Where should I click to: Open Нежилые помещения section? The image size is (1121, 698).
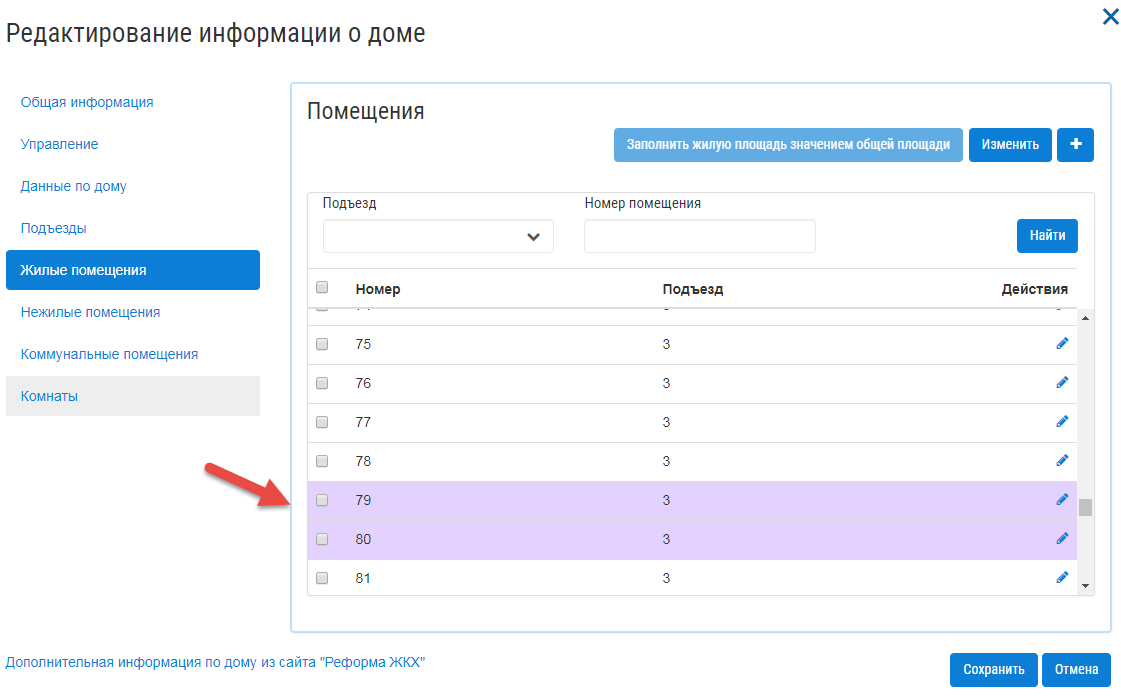[x=90, y=312]
